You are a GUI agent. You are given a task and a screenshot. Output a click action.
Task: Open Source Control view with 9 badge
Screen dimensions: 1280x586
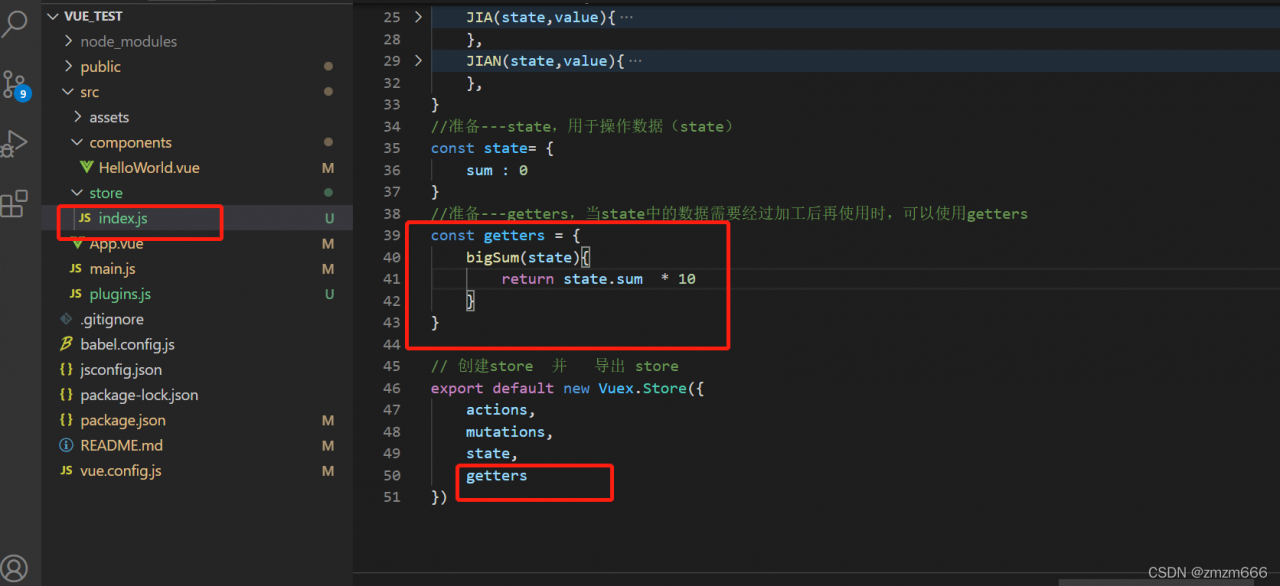click(15, 85)
